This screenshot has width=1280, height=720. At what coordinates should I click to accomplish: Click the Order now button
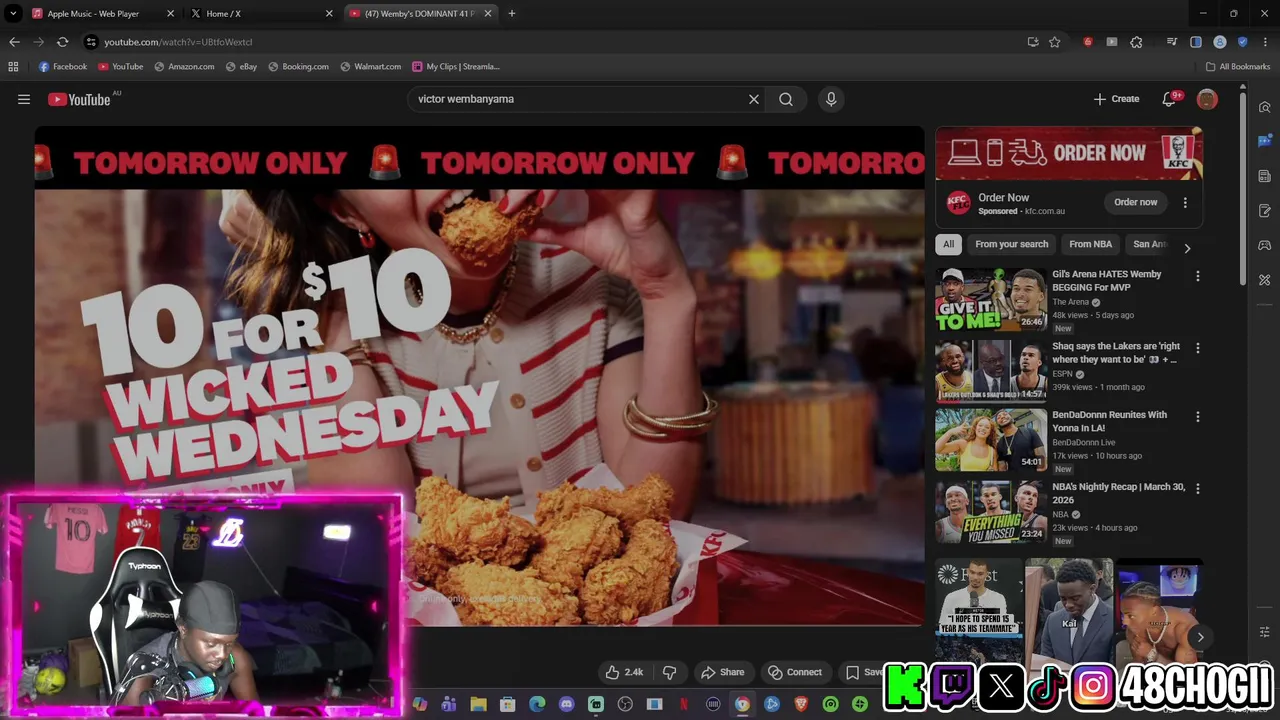[1136, 202]
